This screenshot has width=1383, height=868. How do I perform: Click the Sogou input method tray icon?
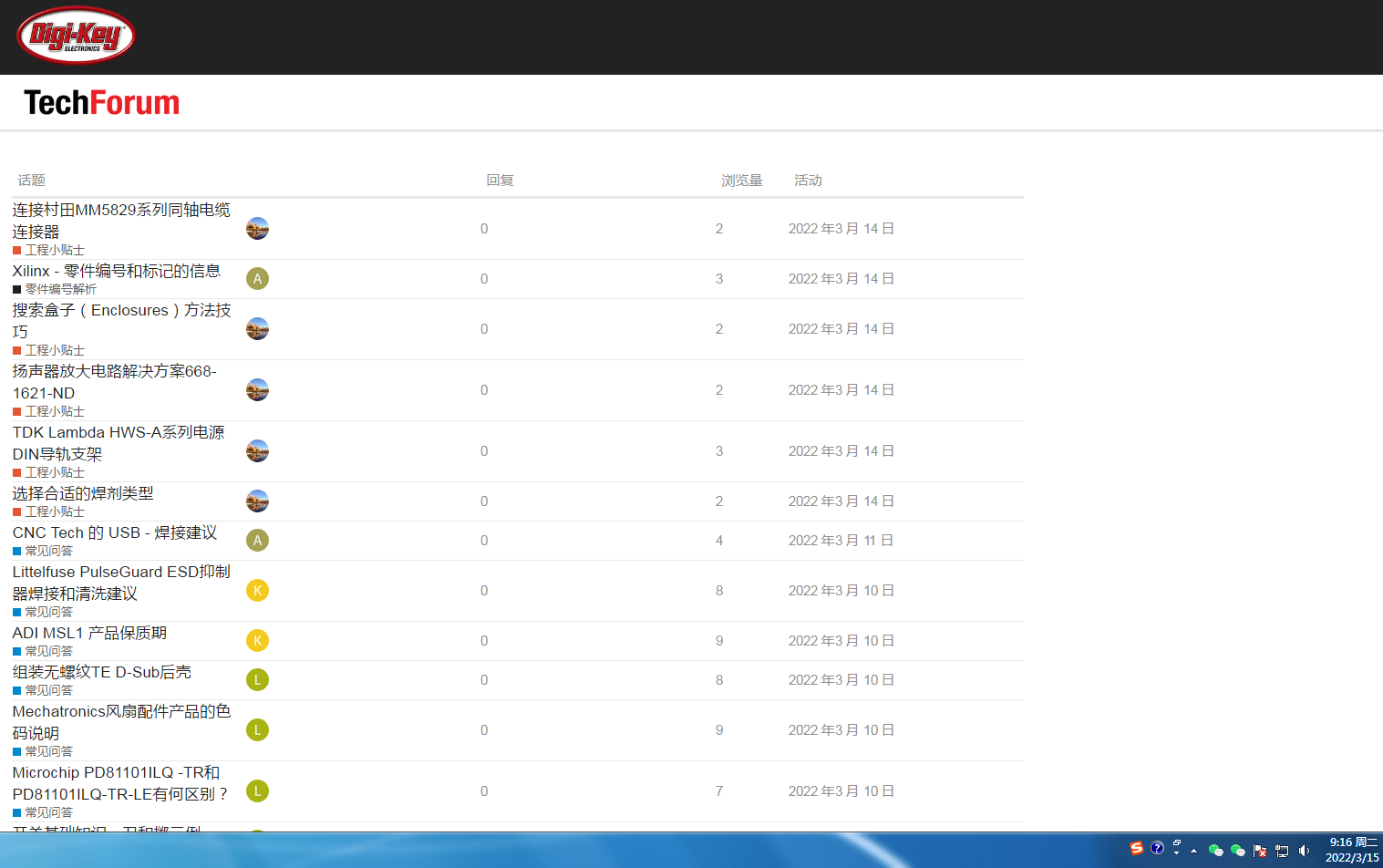tap(1136, 848)
